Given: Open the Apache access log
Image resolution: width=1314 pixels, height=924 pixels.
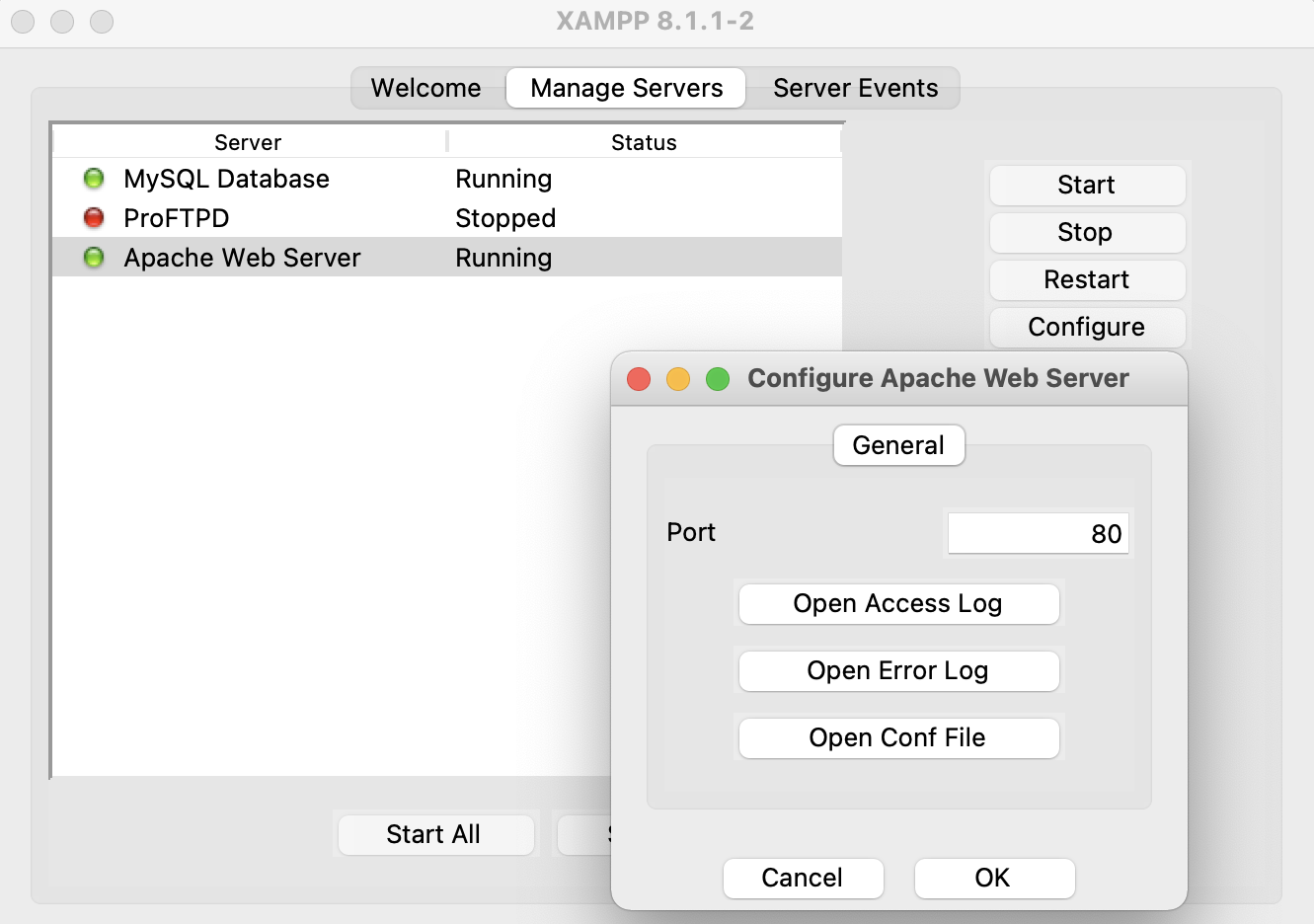Looking at the screenshot, I should pyautogui.click(x=898, y=603).
